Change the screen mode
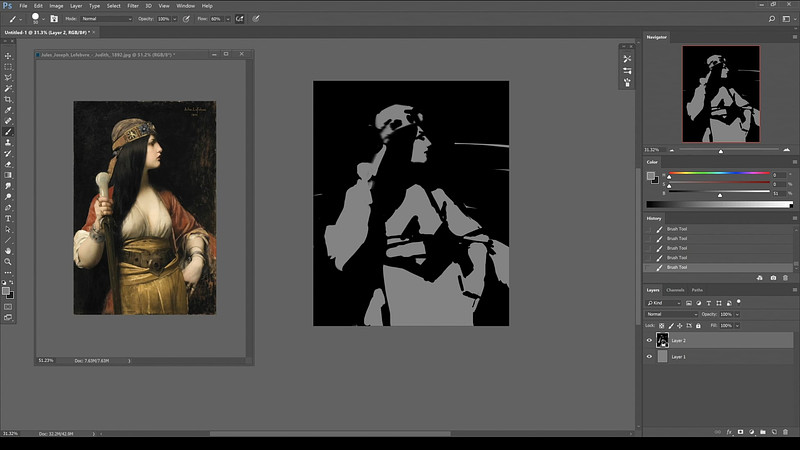Image resolution: width=800 pixels, height=450 pixels. pos(8,317)
